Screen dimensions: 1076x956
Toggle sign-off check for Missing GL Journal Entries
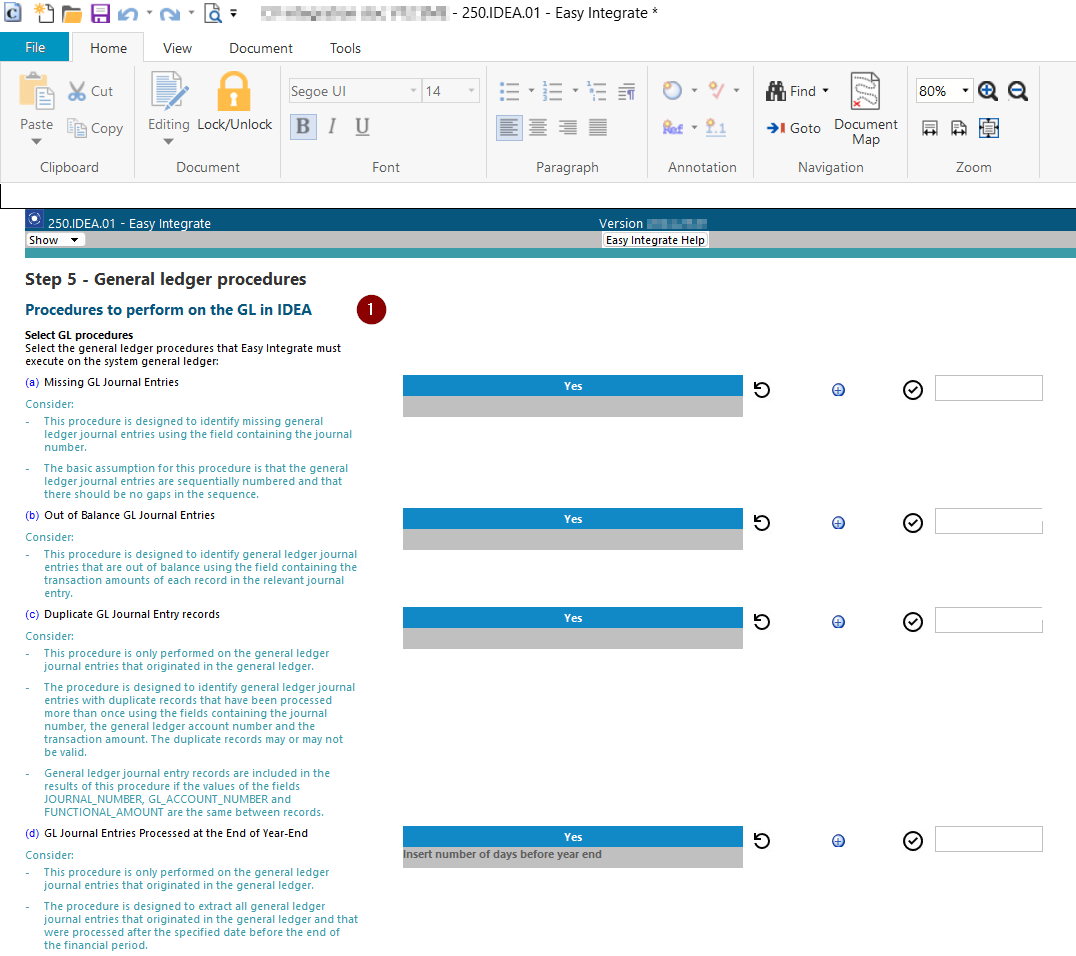point(912,389)
